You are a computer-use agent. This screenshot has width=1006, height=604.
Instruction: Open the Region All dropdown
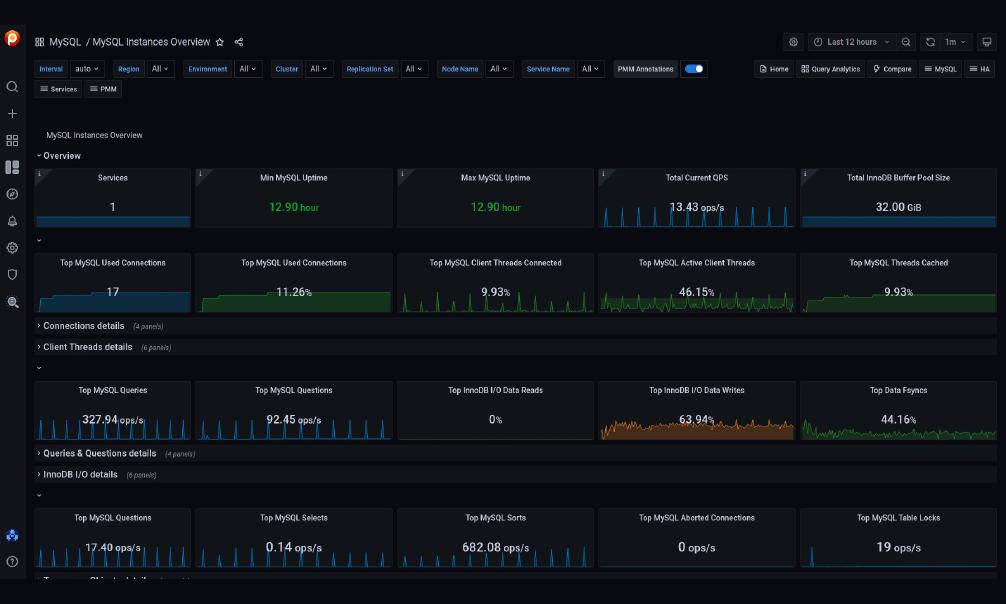coord(160,69)
